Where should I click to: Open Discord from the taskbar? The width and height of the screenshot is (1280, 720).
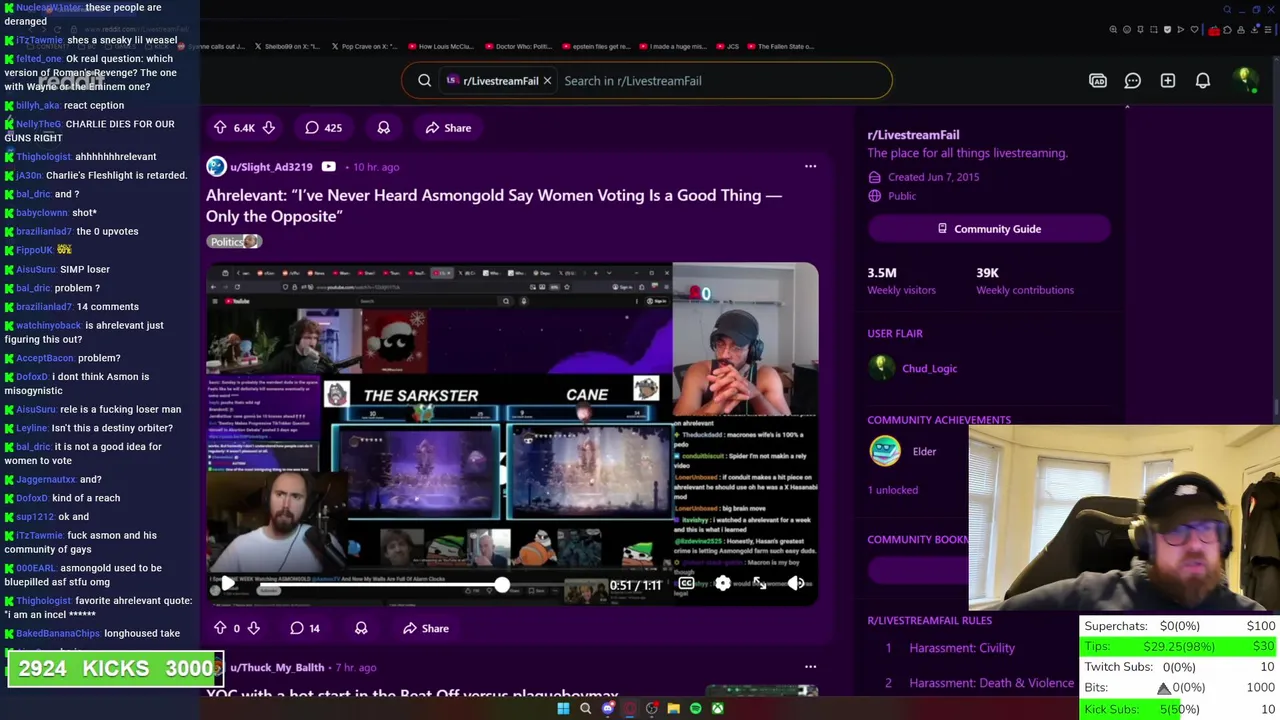pyautogui.click(x=607, y=708)
